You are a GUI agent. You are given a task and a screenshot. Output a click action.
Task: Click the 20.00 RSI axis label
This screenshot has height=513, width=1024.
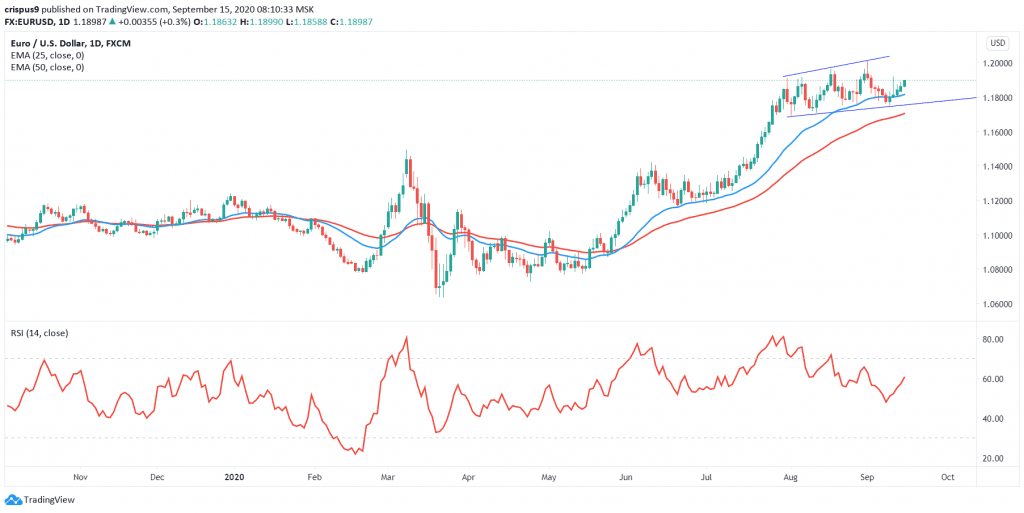pos(994,458)
